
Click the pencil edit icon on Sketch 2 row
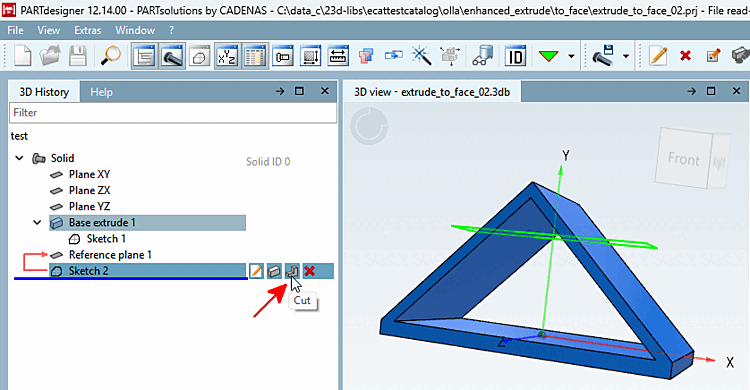coord(256,271)
